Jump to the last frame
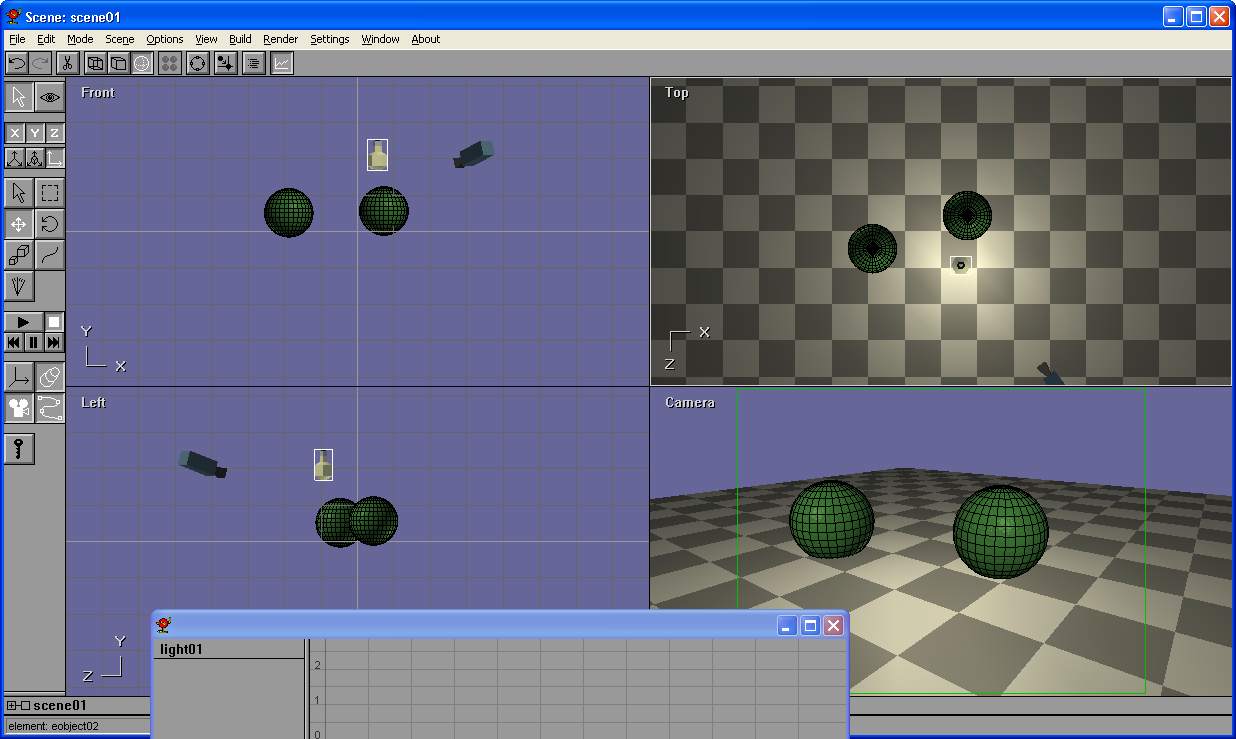 pyautogui.click(x=54, y=342)
